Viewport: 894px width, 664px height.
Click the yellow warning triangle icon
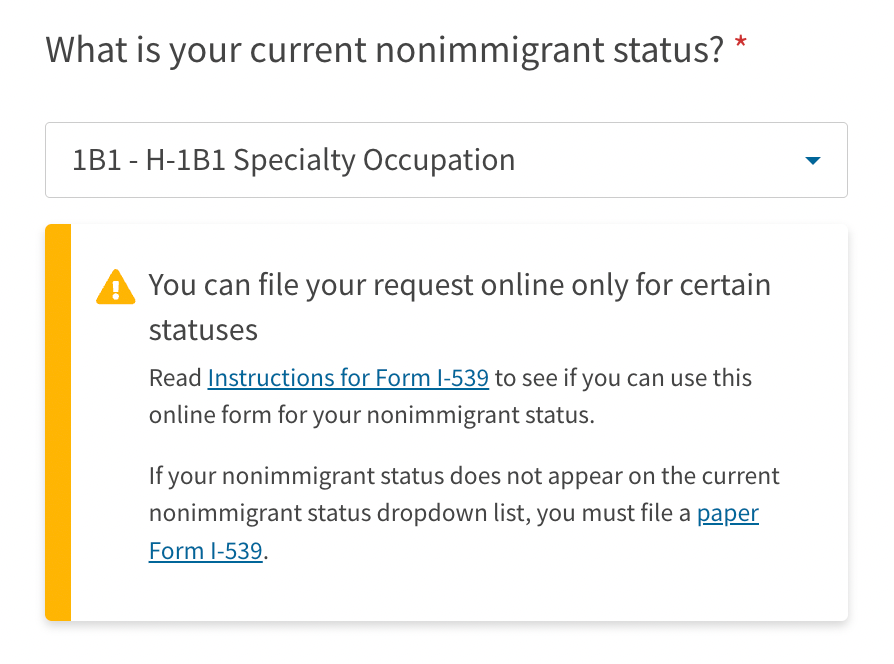pos(115,287)
